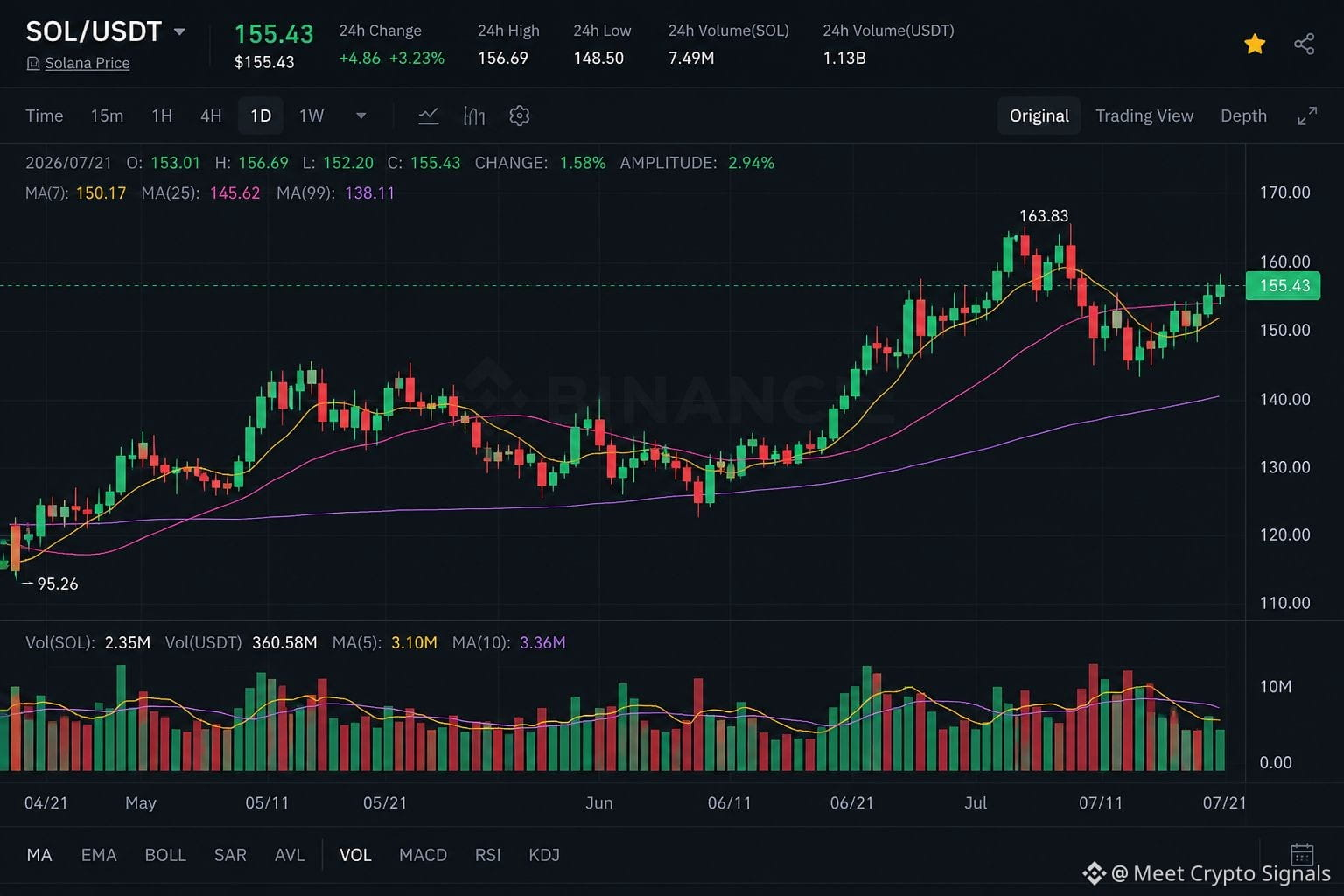This screenshot has width=1344, height=896.
Task: Open more time intervals dropdown
Action: (360, 115)
